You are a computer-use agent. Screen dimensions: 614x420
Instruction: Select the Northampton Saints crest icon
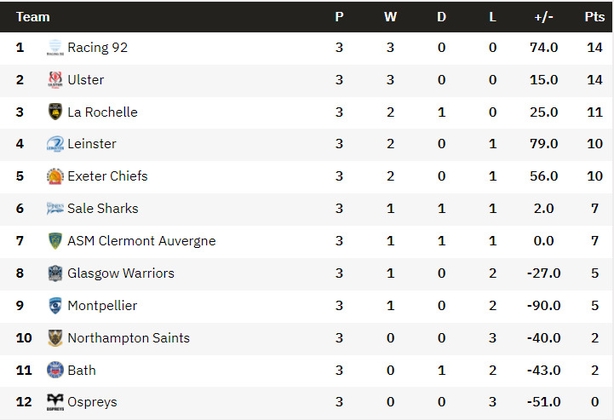pyautogui.click(x=55, y=338)
